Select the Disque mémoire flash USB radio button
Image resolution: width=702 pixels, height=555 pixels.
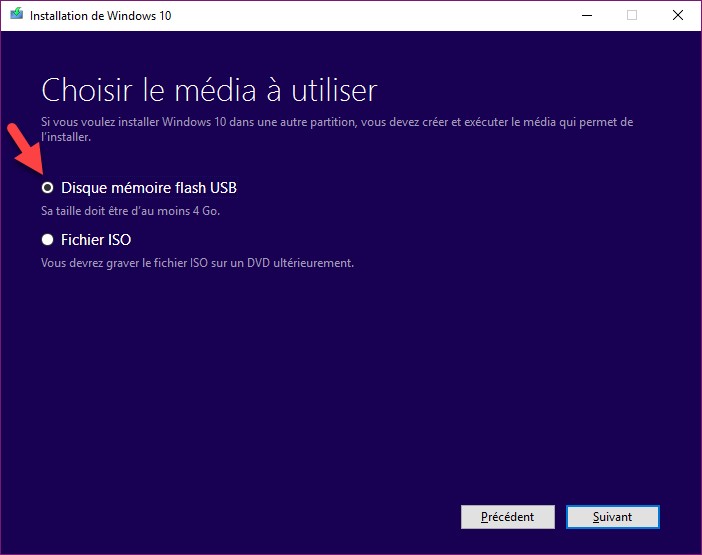tap(47, 188)
